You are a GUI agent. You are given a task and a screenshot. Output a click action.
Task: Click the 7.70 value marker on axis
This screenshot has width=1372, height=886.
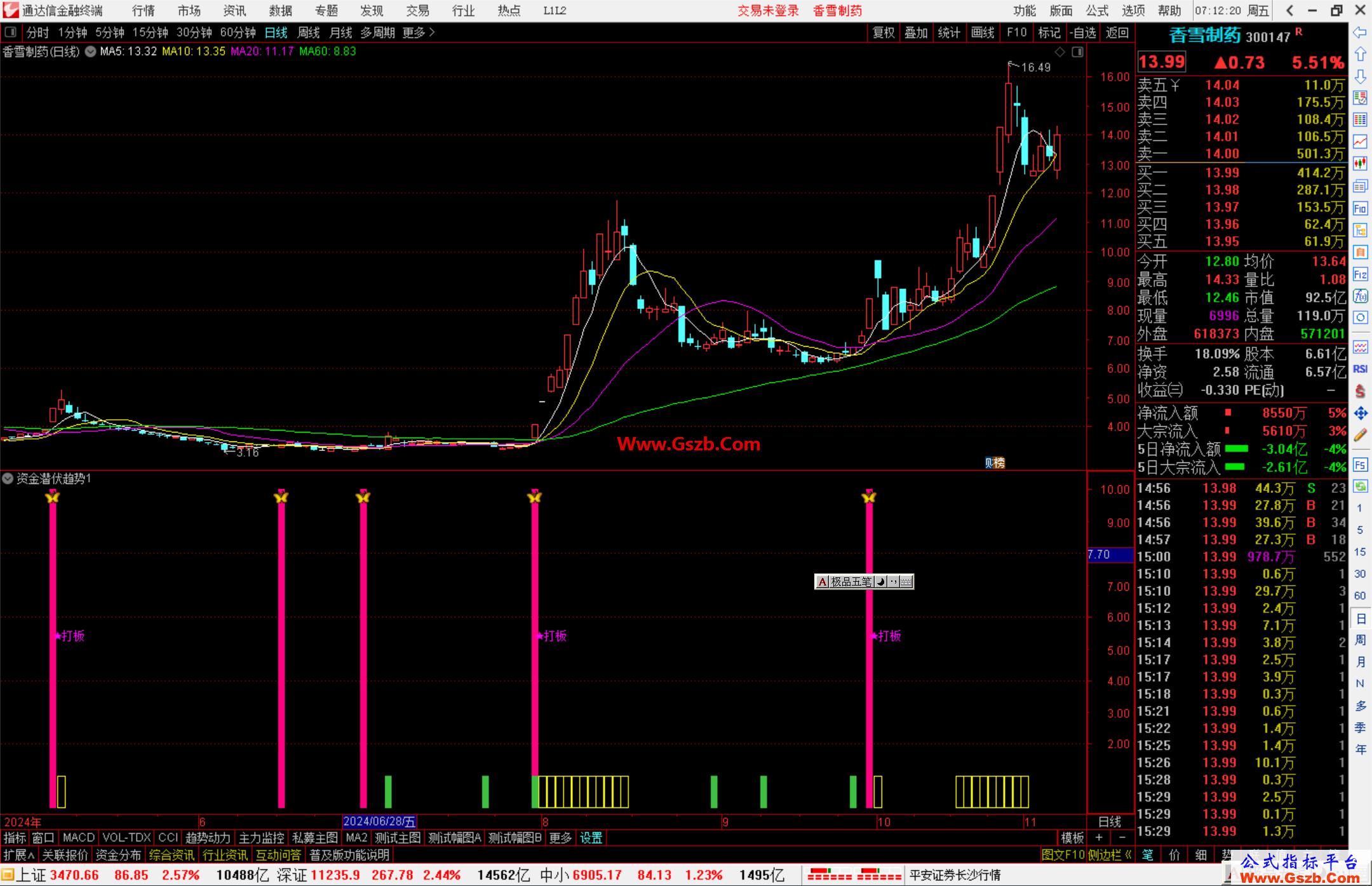coord(1110,554)
